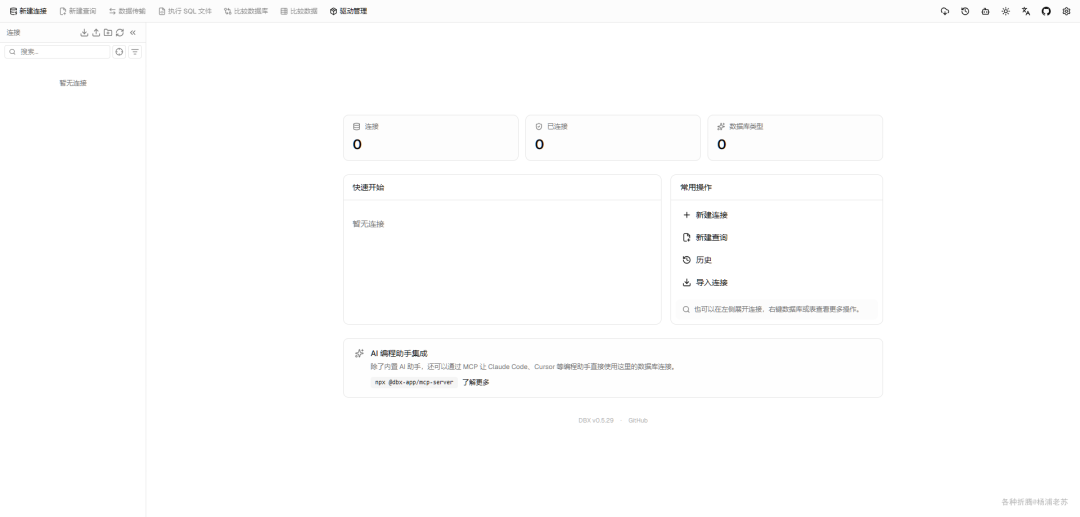This screenshot has width=1080, height=517.
Task: Open the AI assistant robot icon
Action: point(986,11)
